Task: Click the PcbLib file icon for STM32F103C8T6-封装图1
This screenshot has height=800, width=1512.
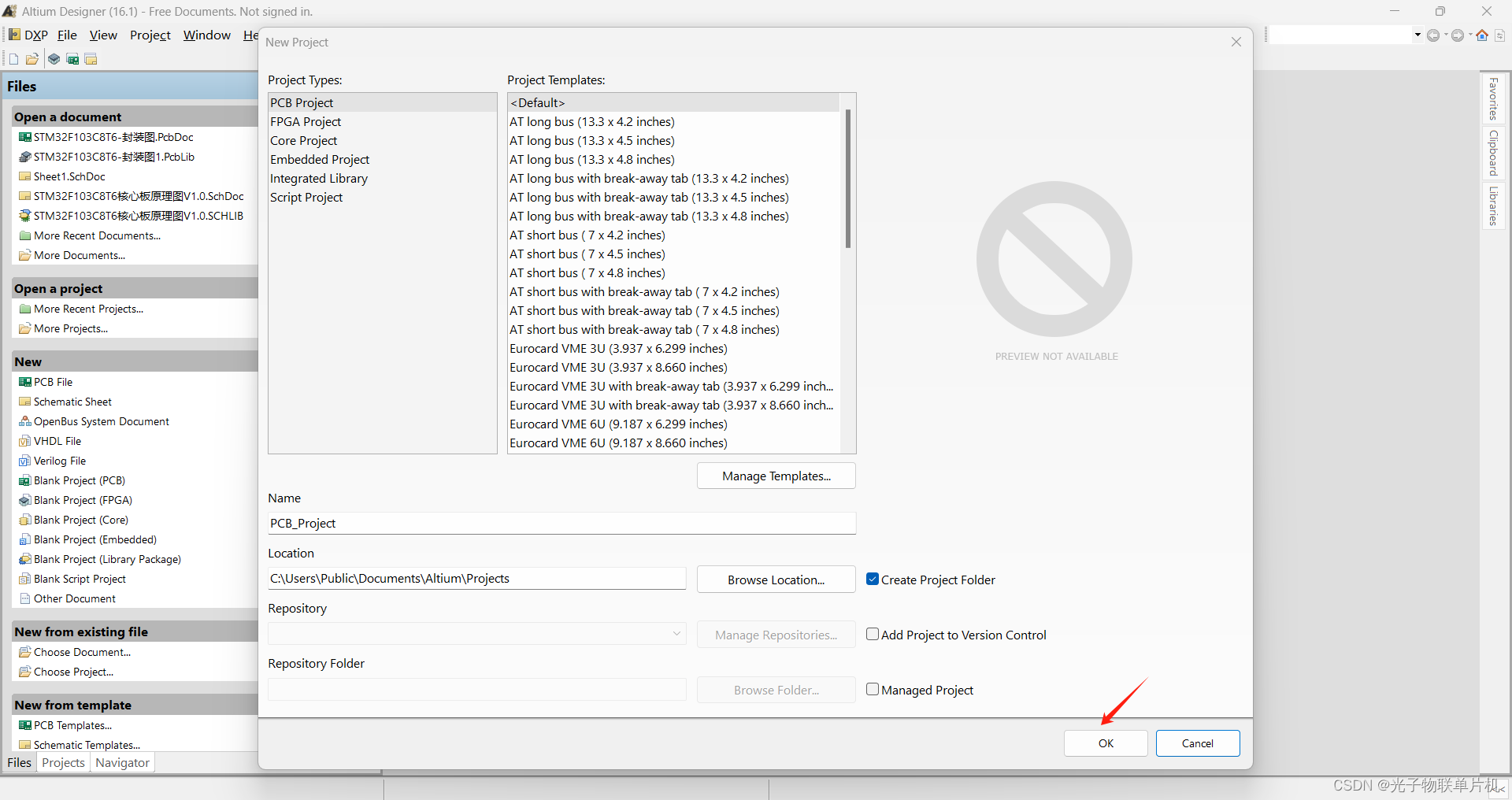Action: (x=25, y=157)
